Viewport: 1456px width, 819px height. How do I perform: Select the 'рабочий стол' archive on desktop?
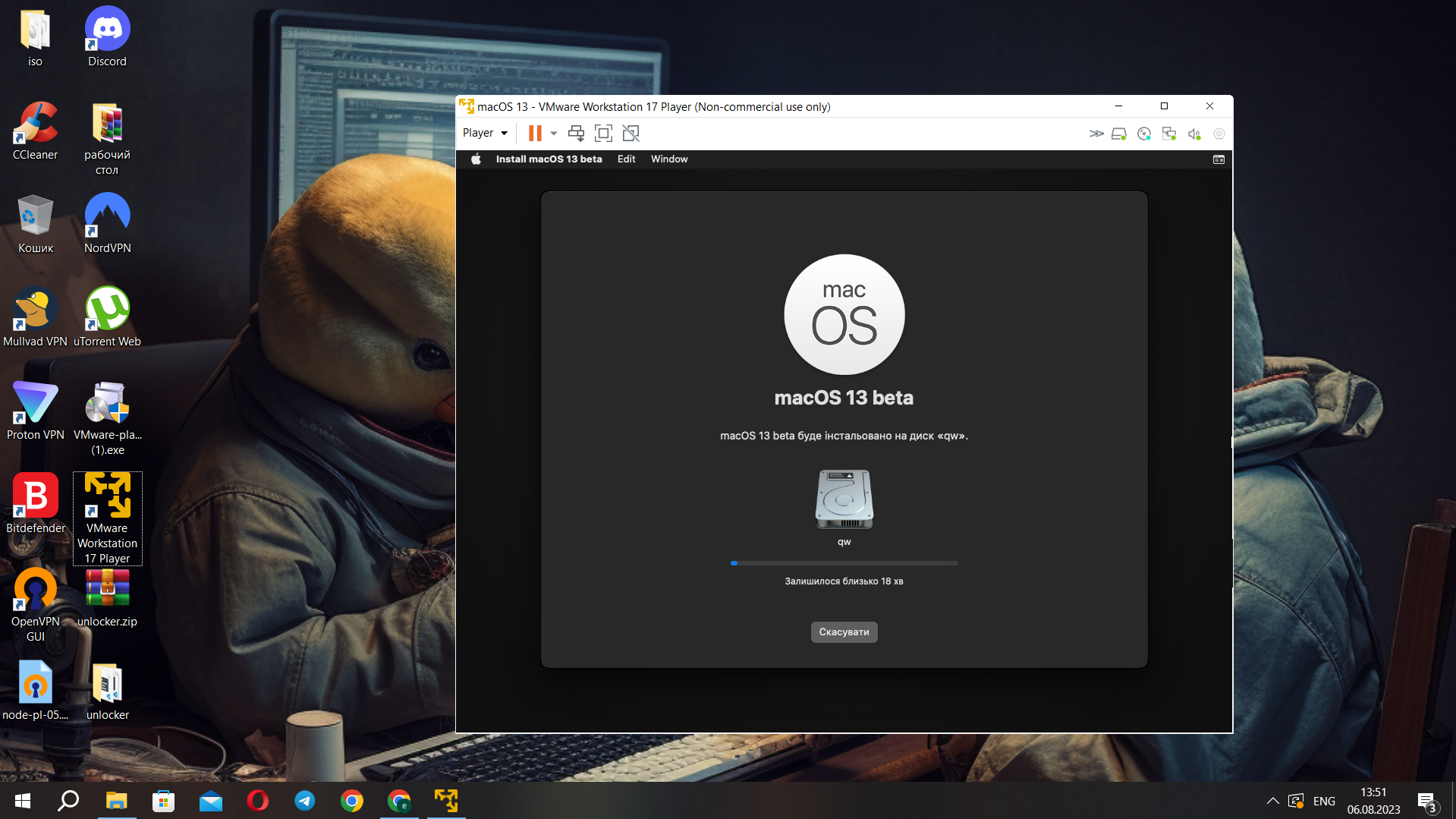(x=107, y=139)
